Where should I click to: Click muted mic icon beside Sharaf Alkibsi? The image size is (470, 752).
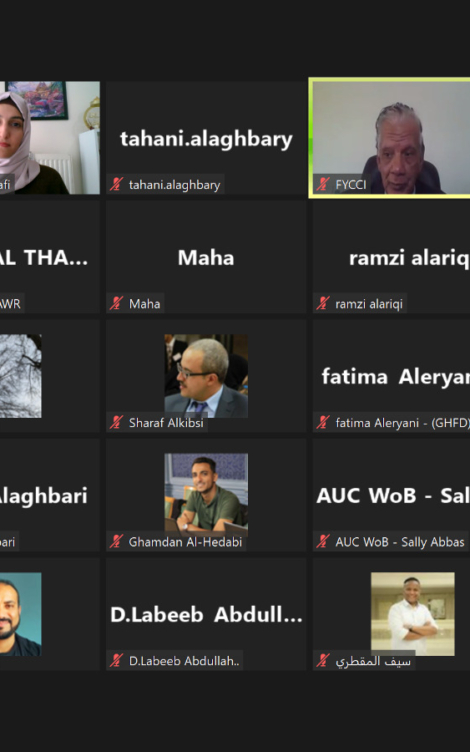116,422
